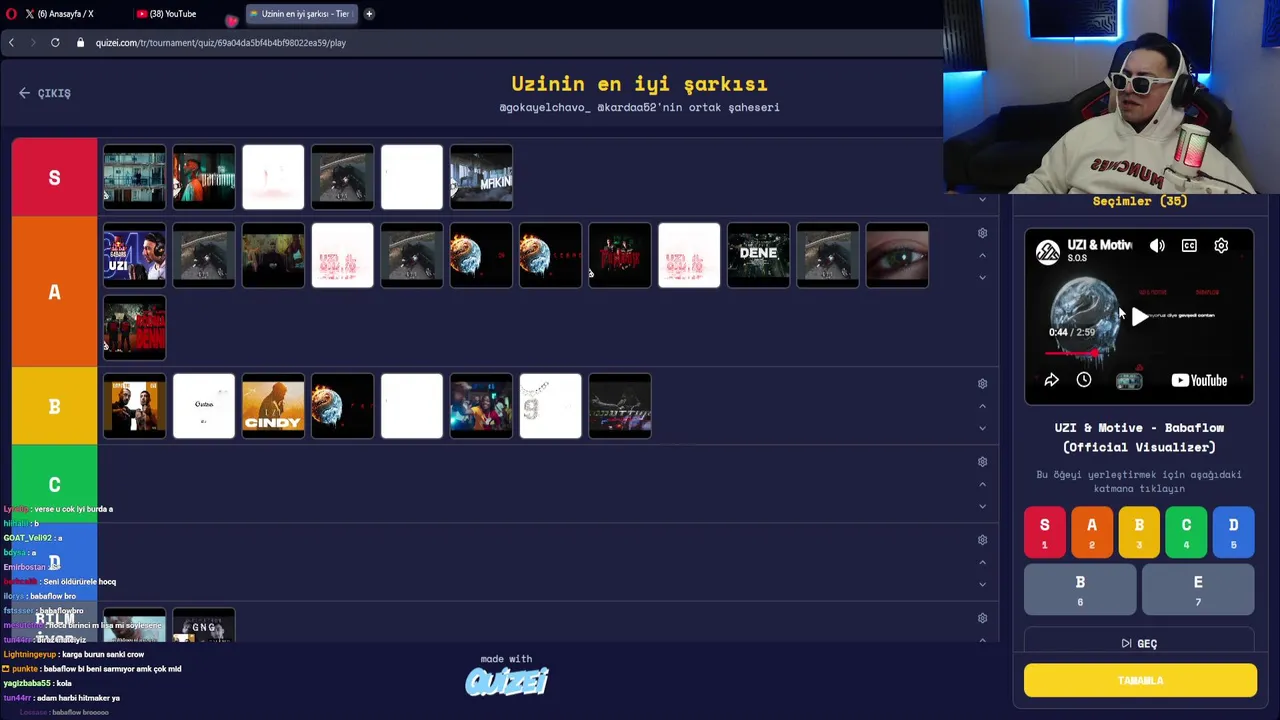Move tier B row up with chevron
The width and height of the screenshot is (1280, 720).
coord(982,406)
